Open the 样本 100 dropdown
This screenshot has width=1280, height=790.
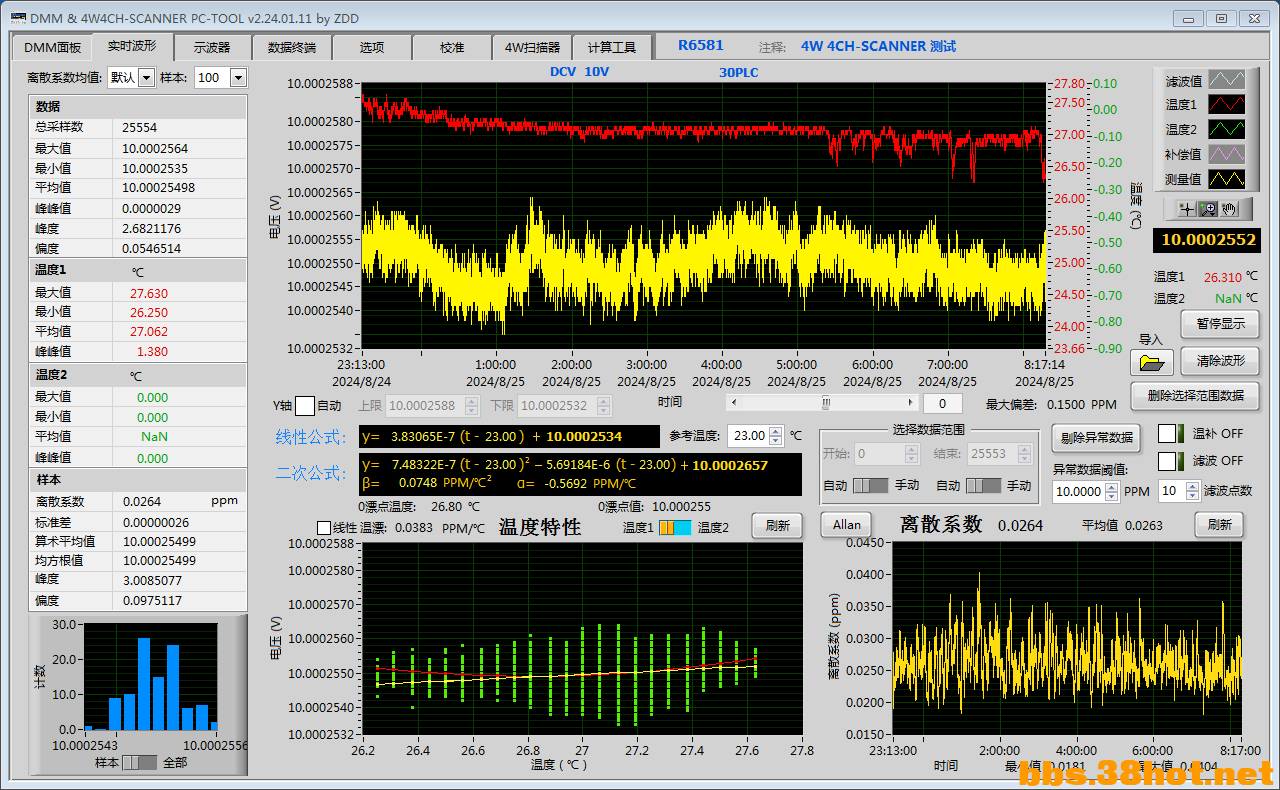[238, 77]
